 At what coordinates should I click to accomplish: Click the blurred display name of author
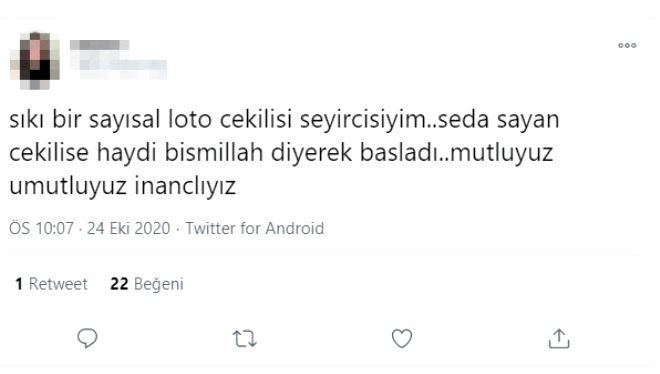99,45
